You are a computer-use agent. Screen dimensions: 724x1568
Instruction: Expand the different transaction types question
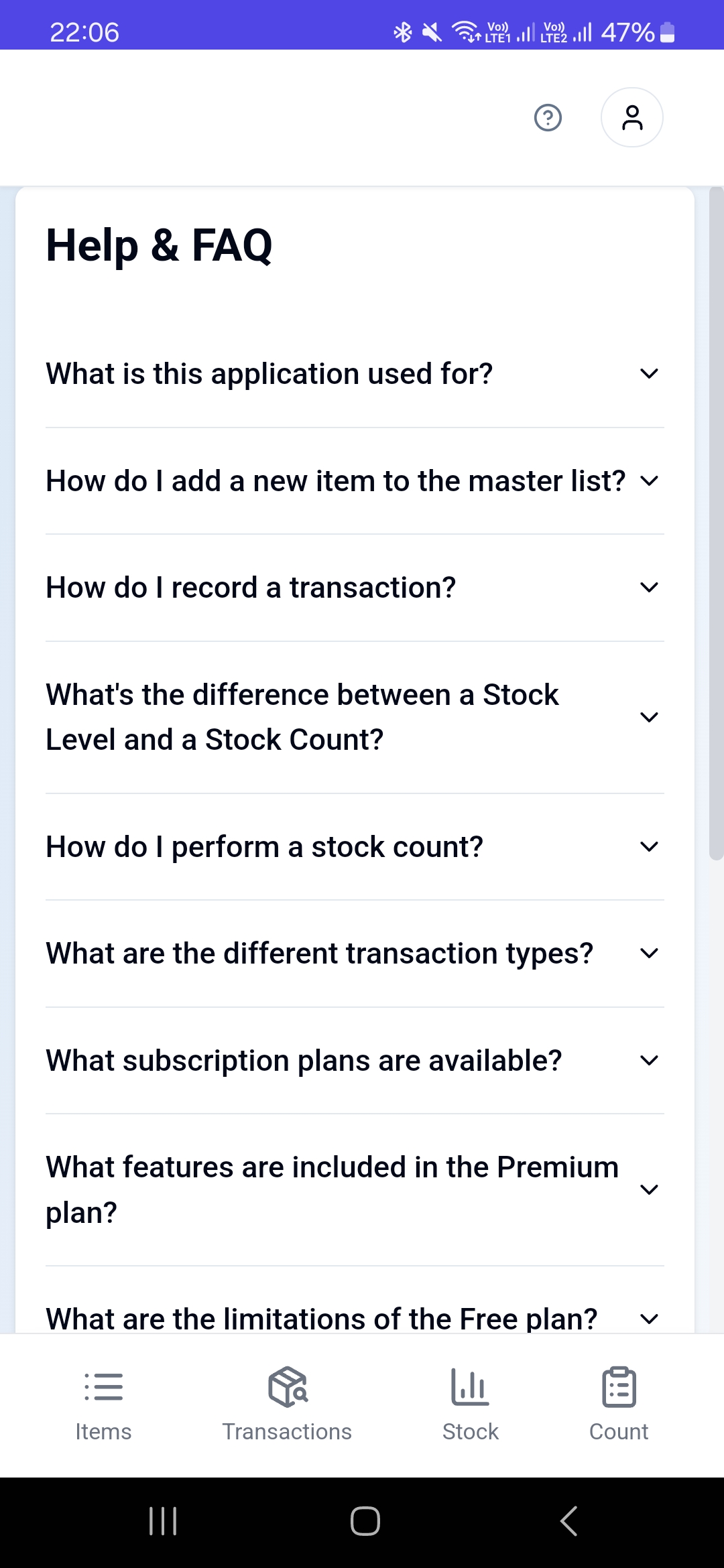click(x=355, y=954)
